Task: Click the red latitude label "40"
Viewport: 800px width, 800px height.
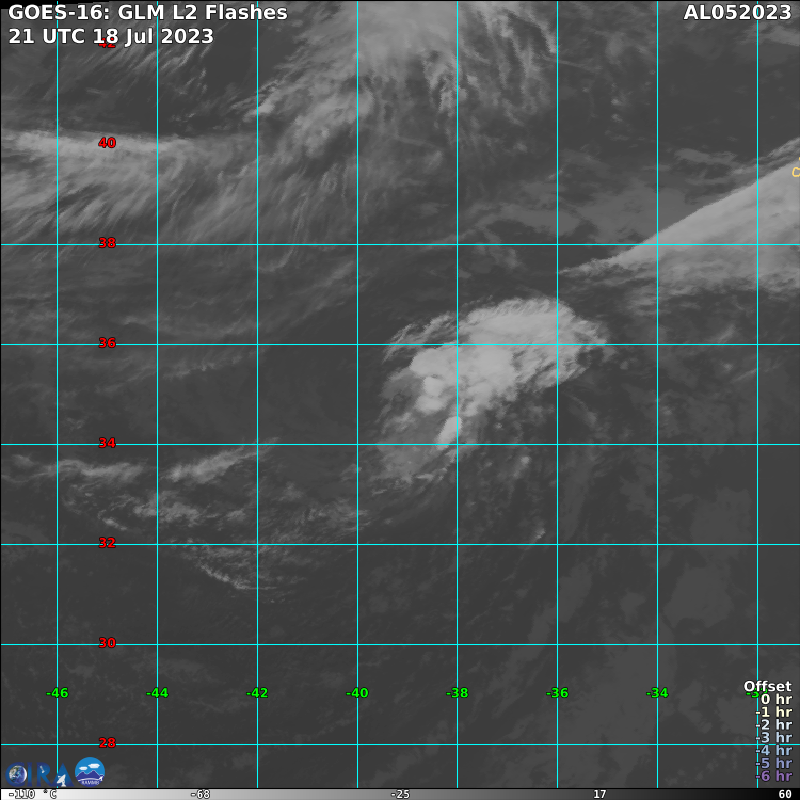Action: [107, 143]
